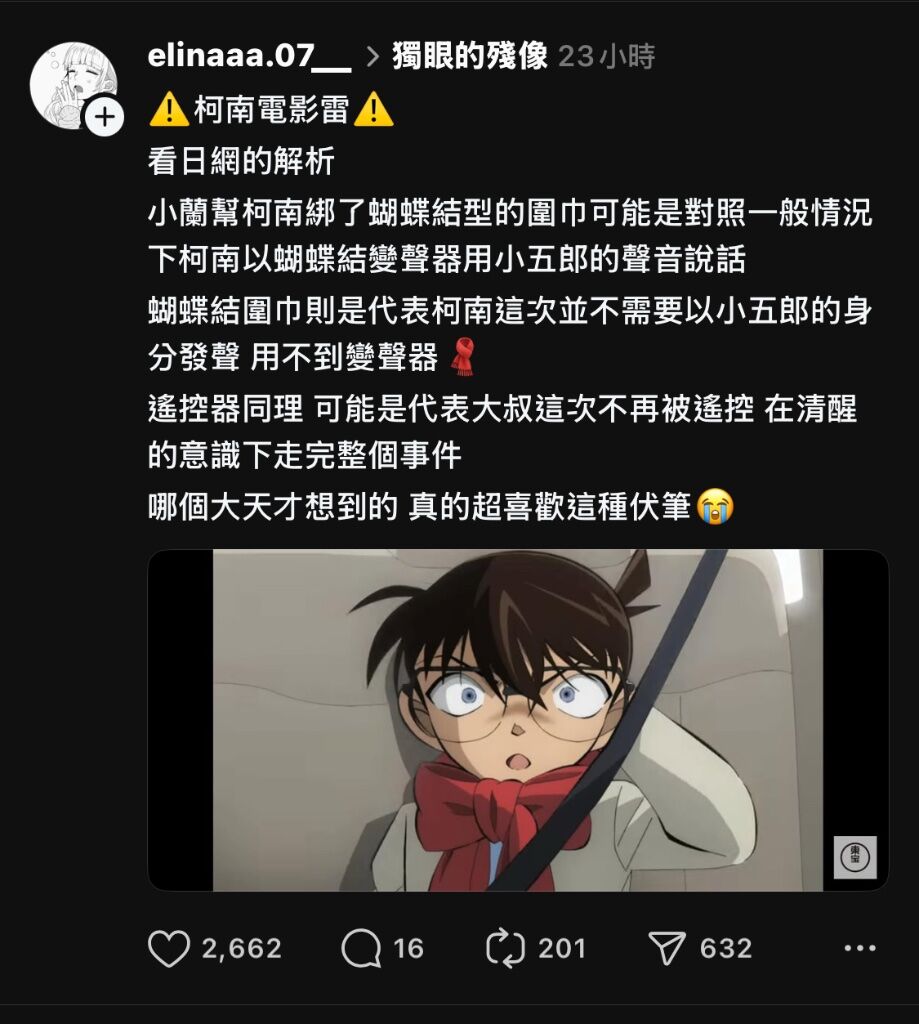The image size is (919, 1024).
Task: Open the 獨眼的殘像 topic tag
Action: tap(470, 56)
